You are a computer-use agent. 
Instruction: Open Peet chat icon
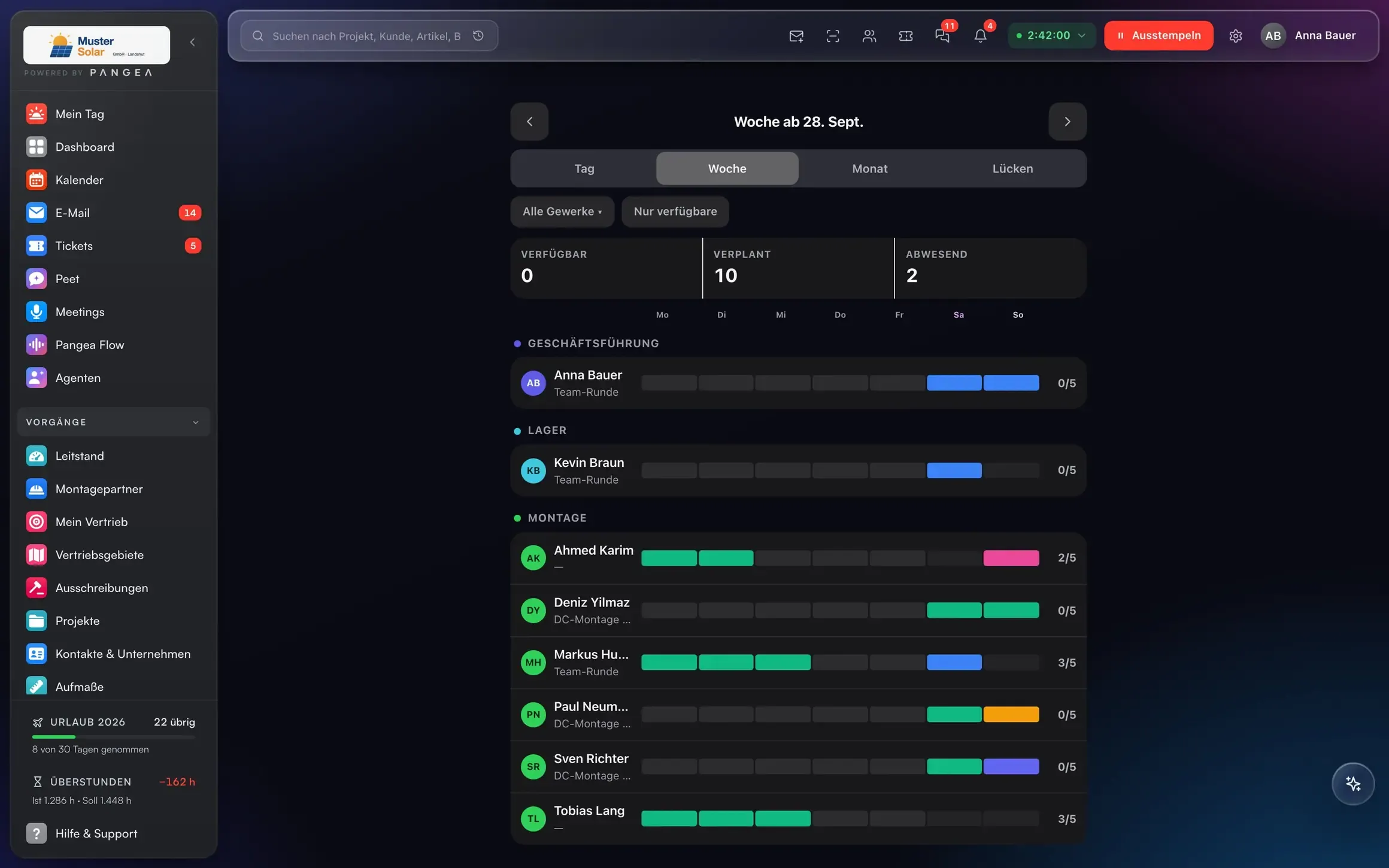click(36, 278)
